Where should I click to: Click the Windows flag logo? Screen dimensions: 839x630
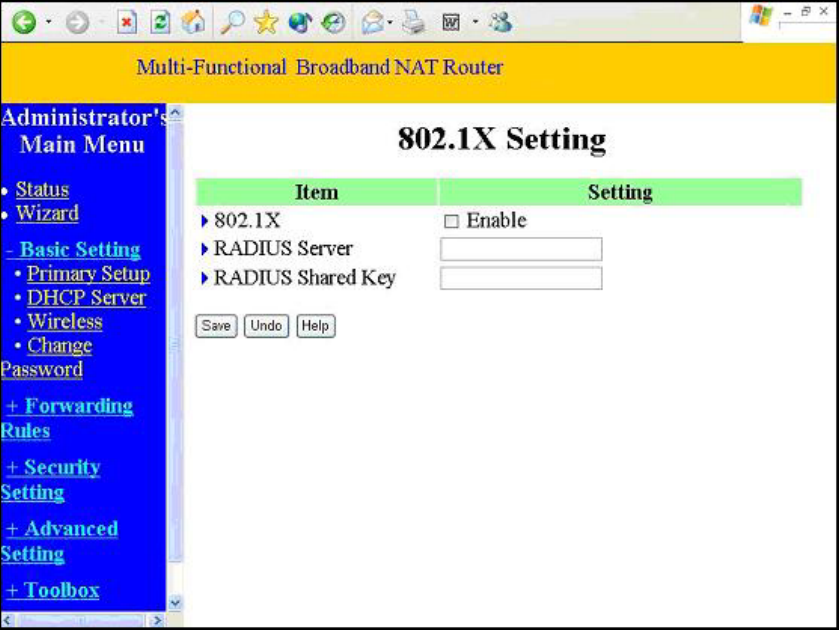coord(760,15)
